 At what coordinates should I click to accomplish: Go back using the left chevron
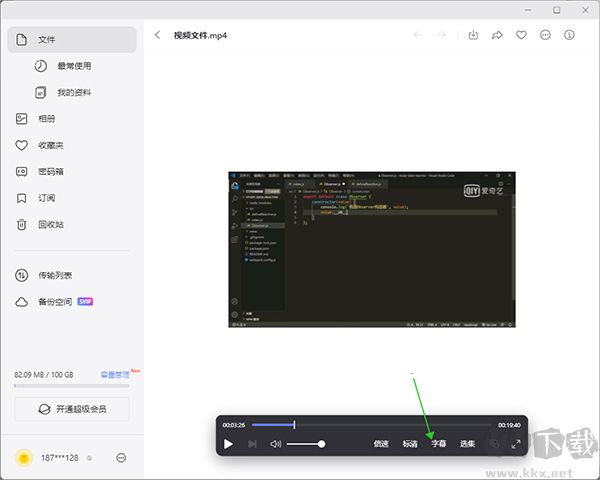point(158,35)
